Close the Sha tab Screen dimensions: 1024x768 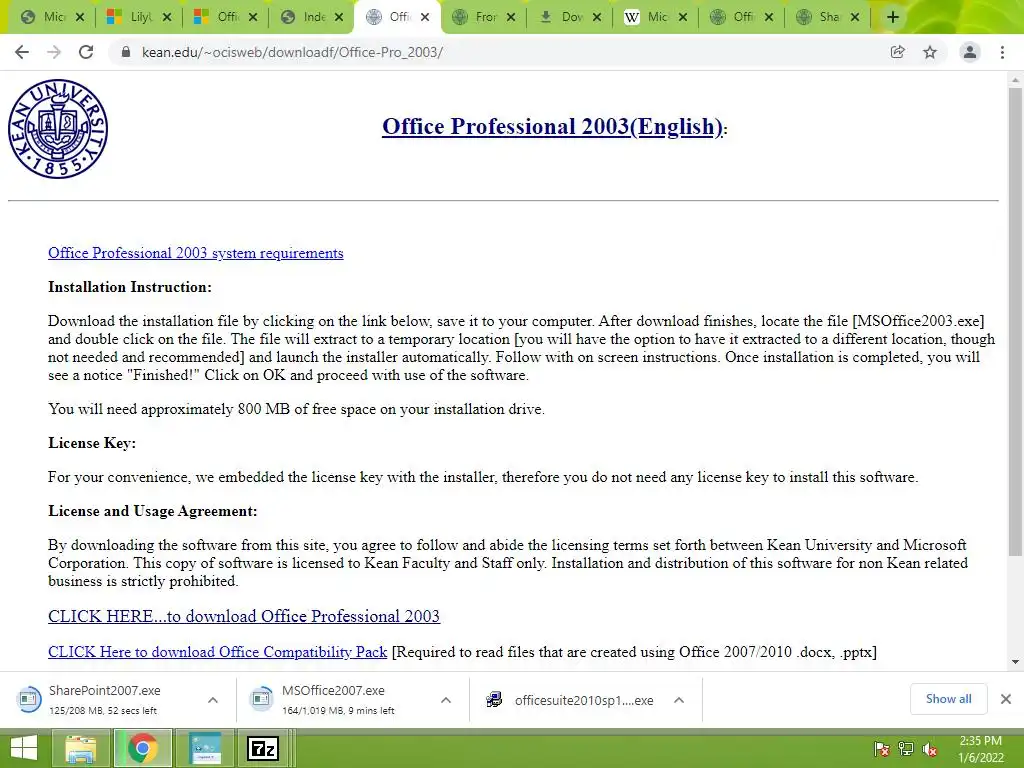coord(855,17)
